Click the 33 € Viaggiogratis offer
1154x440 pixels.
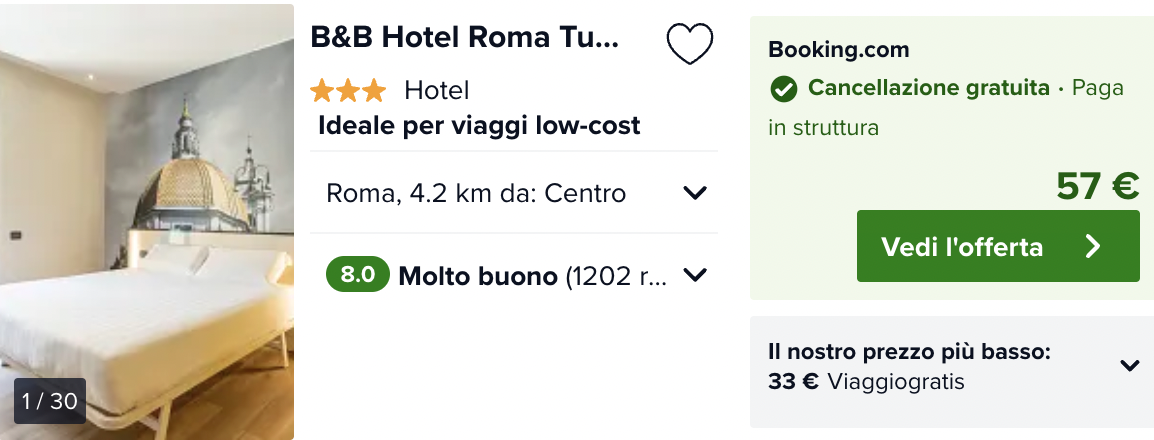pyautogui.click(x=866, y=381)
